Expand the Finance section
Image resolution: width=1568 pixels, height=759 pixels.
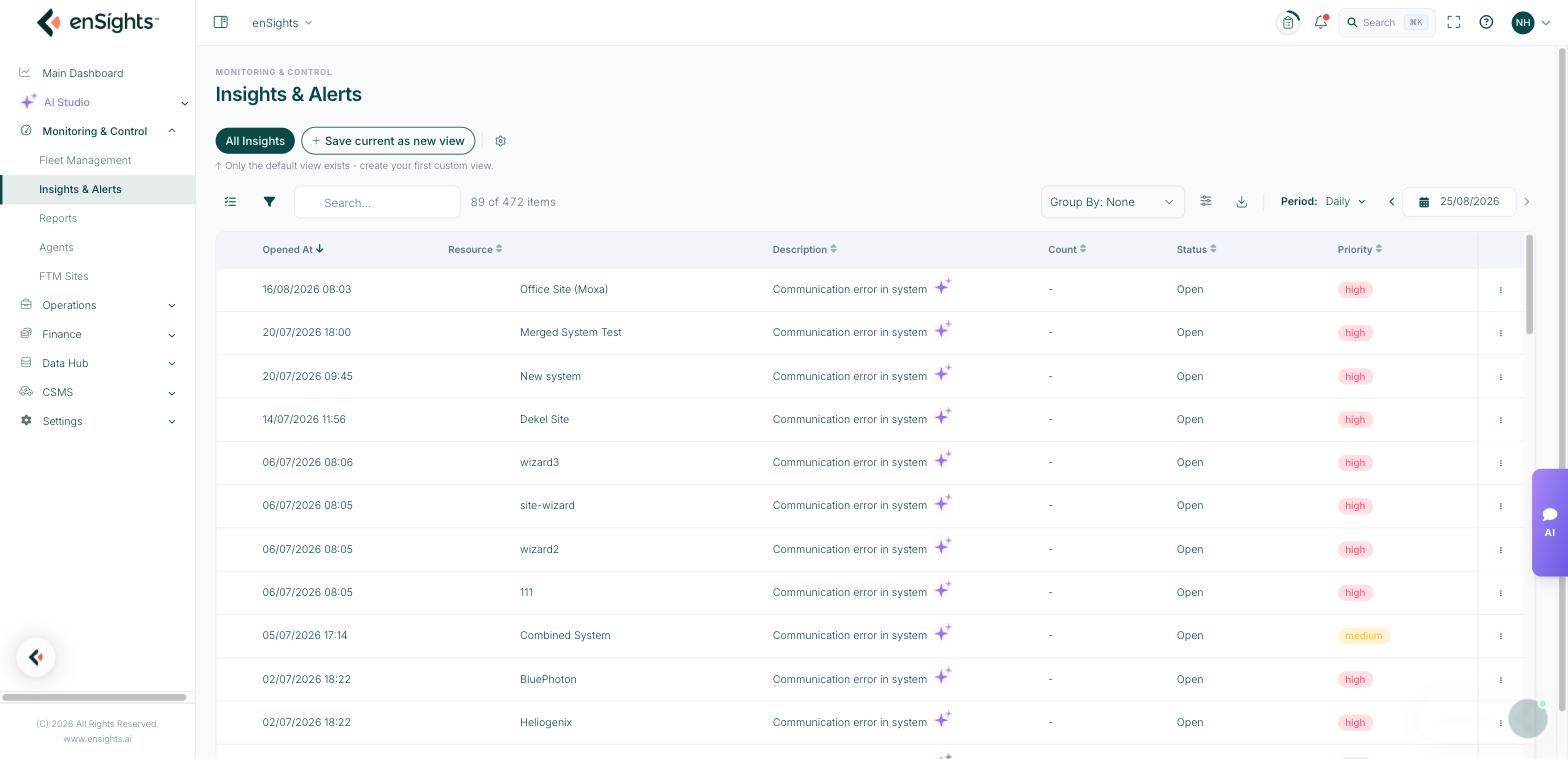coord(97,334)
